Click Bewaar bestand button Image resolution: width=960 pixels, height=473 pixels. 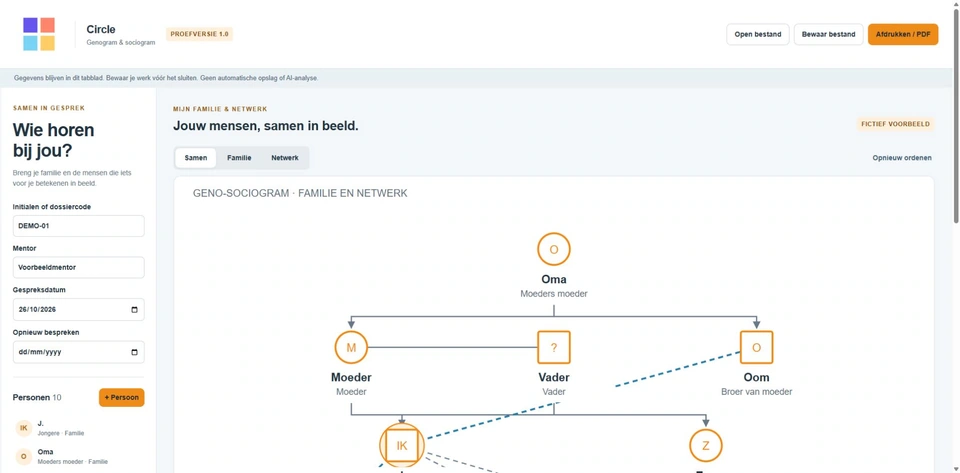[828, 34]
